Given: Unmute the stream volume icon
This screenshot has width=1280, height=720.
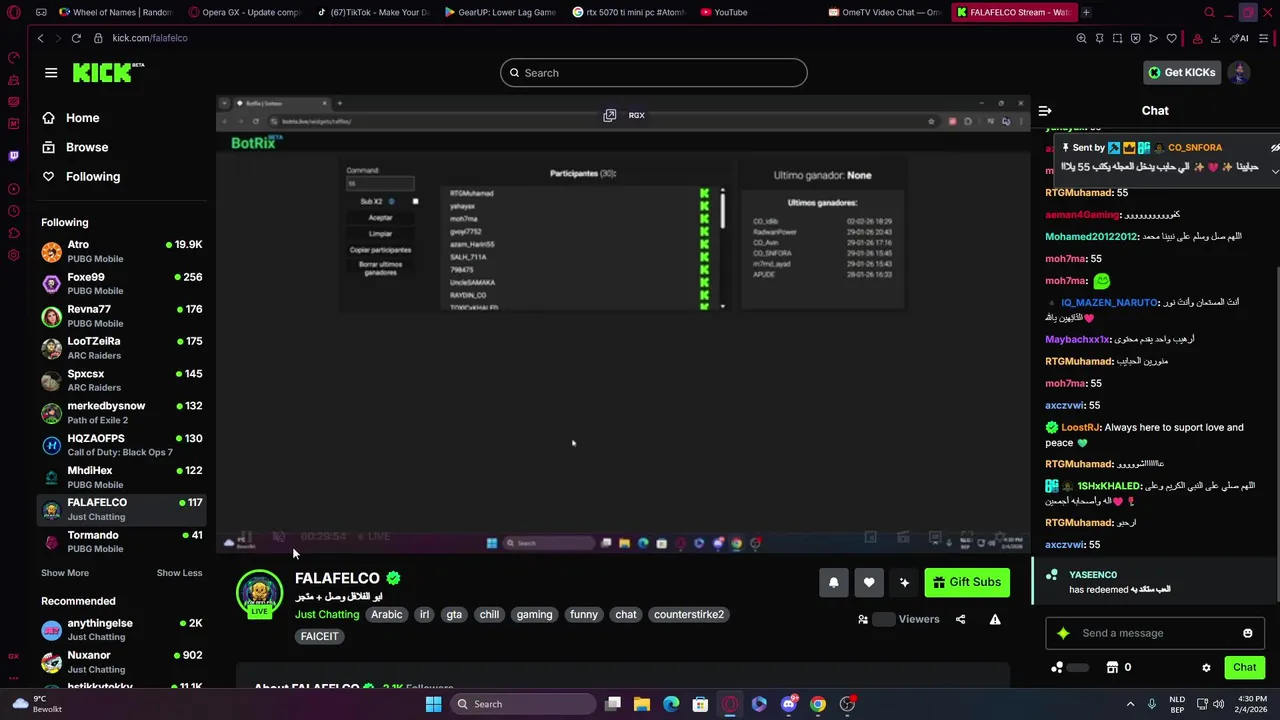Looking at the screenshot, I should click(x=279, y=537).
